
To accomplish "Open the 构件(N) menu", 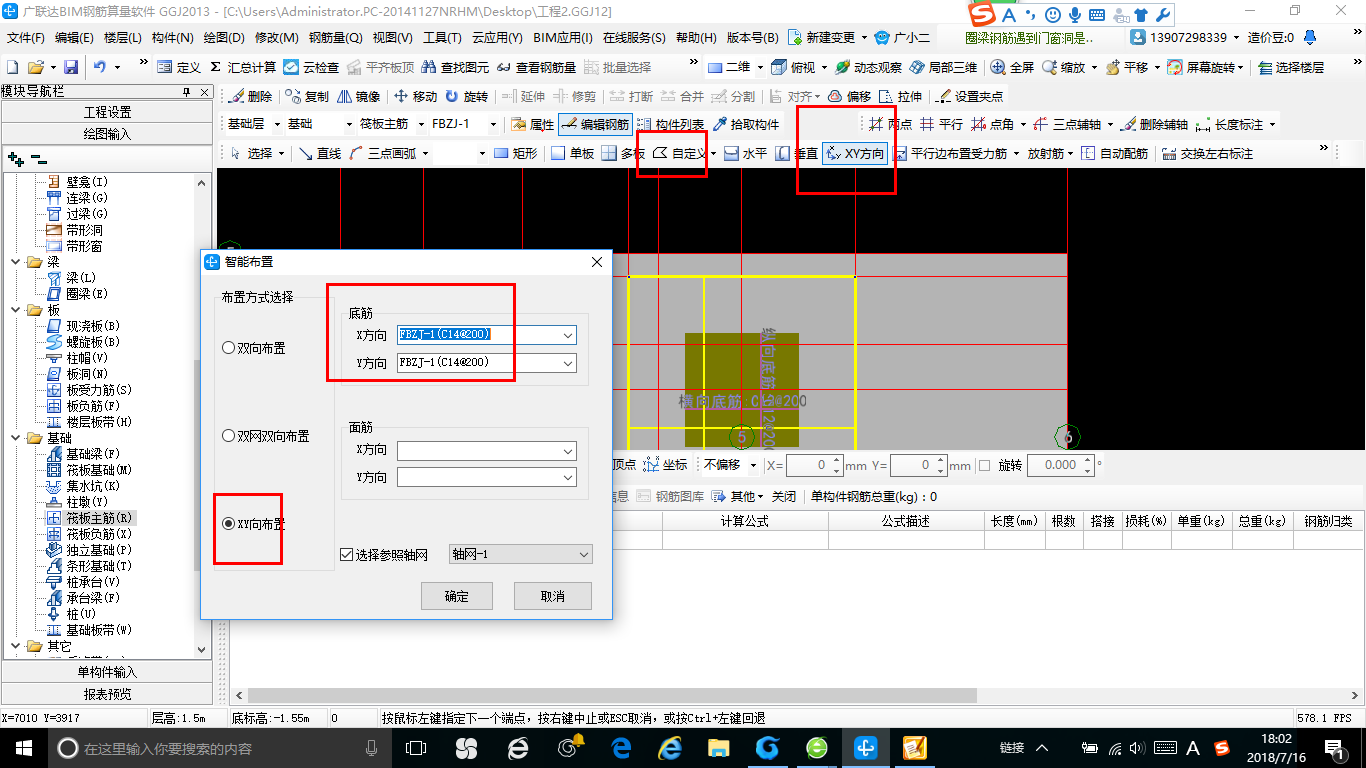I will coord(172,37).
